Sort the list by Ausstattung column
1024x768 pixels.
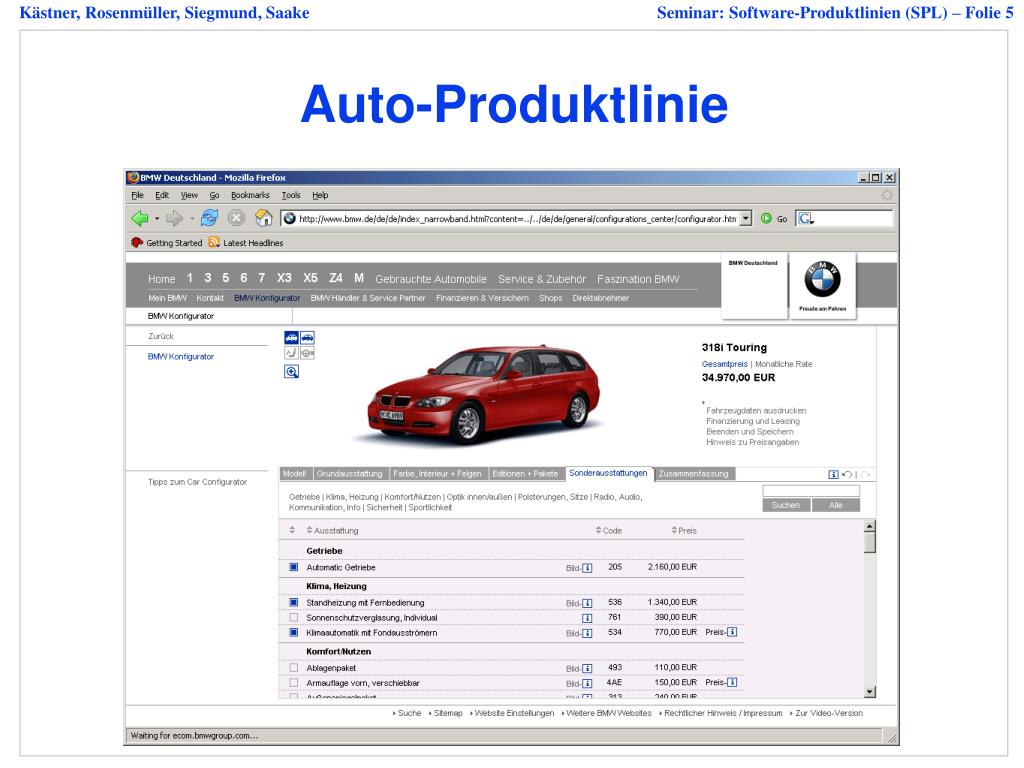pyautogui.click(x=332, y=530)
